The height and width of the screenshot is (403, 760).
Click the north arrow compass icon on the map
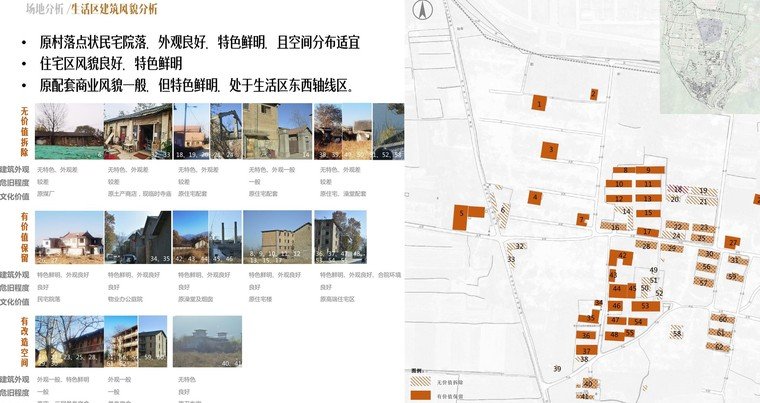tap(423, 11)
